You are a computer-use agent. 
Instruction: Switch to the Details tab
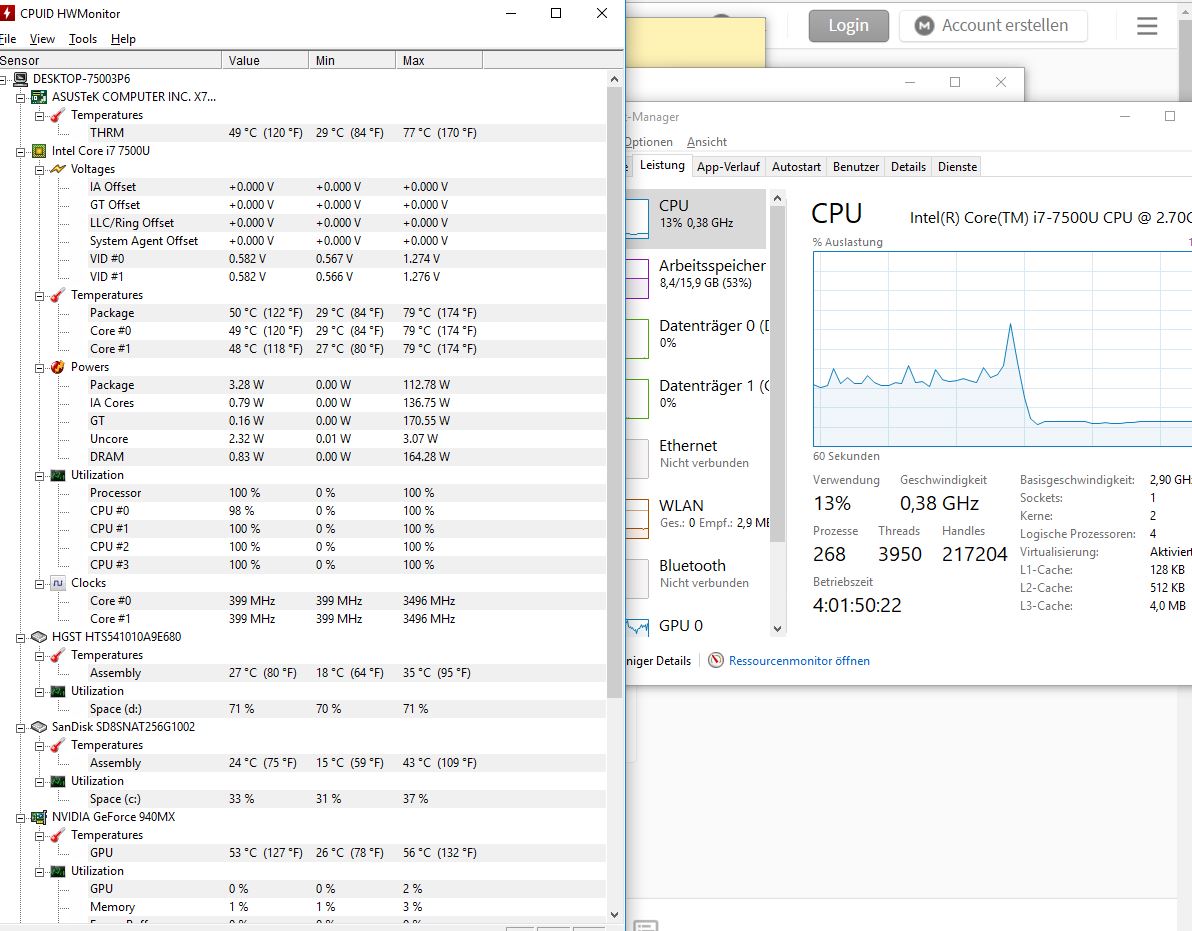(908, 166)
